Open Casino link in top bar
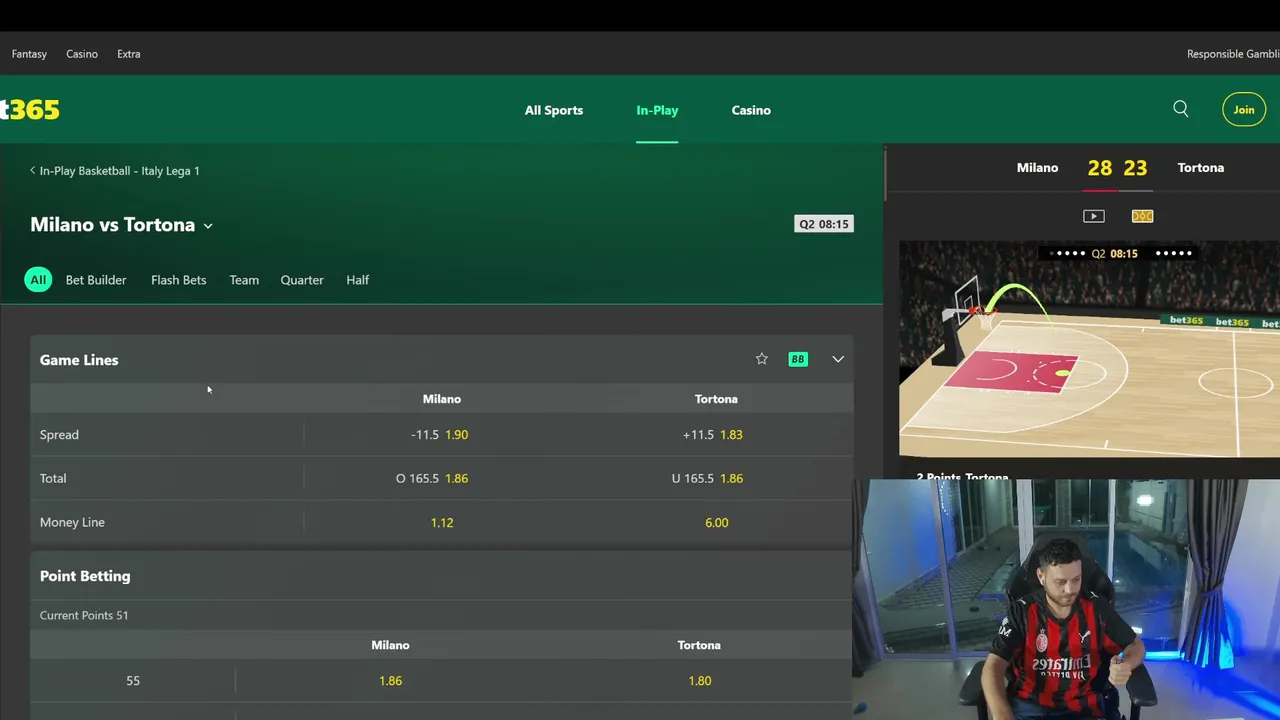This screenshot has width=1280, height=720. (x=82, y=54)
